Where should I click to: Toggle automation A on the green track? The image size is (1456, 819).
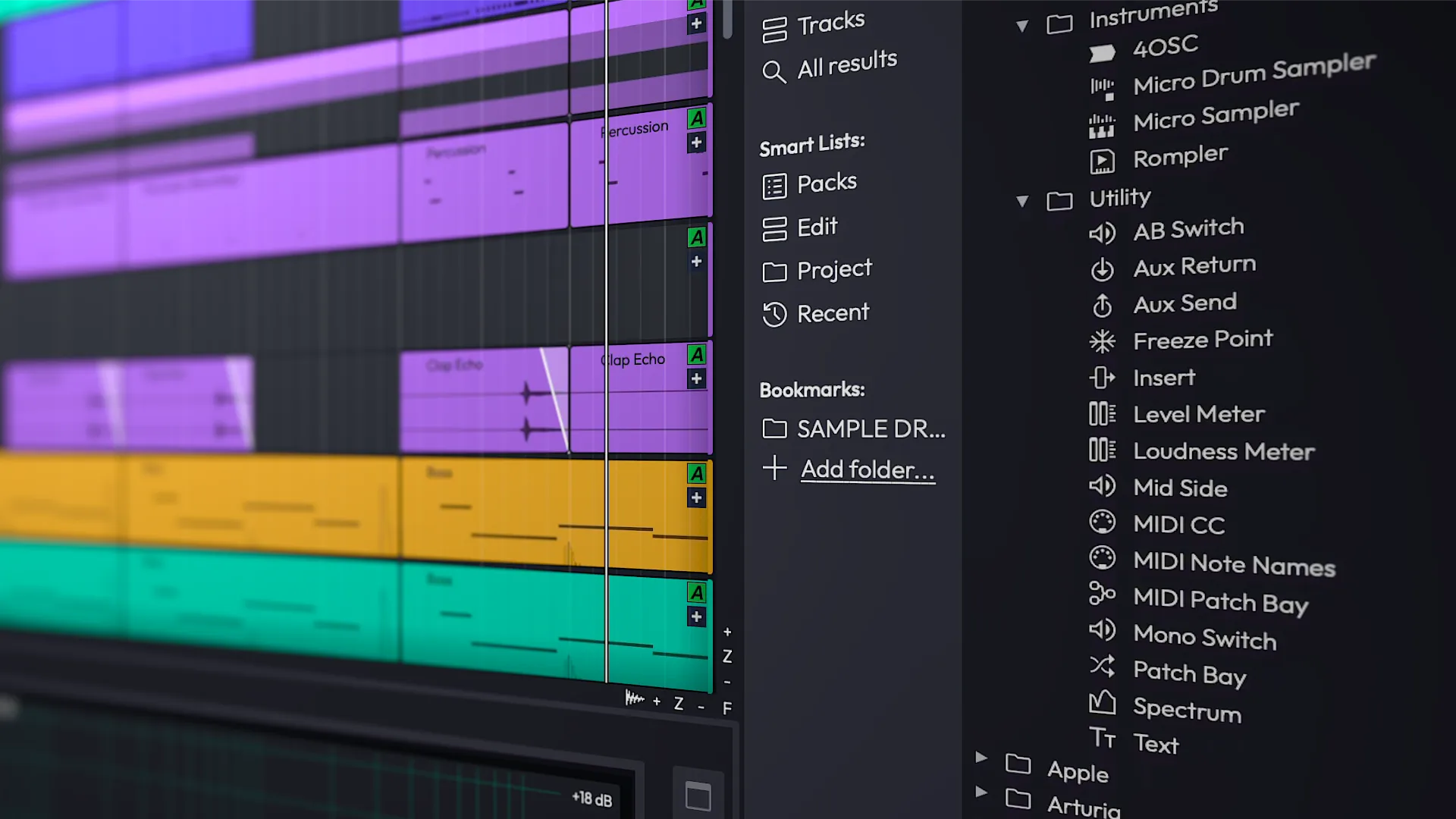[696, 592]
